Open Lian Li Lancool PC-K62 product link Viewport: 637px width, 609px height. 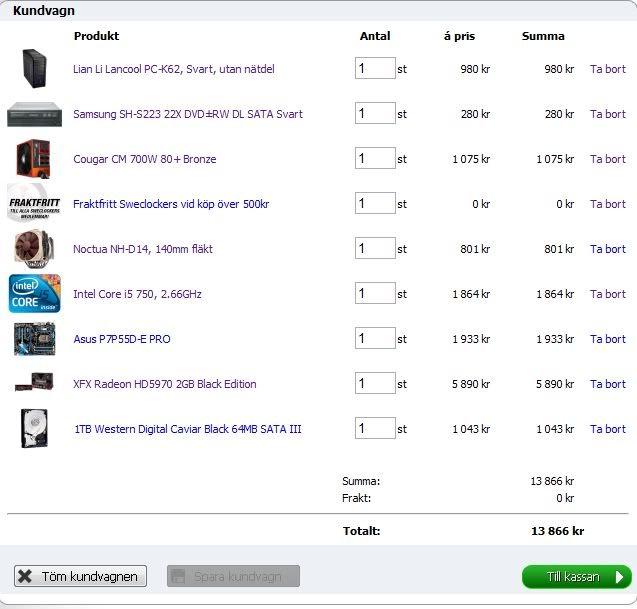point(174,69)
